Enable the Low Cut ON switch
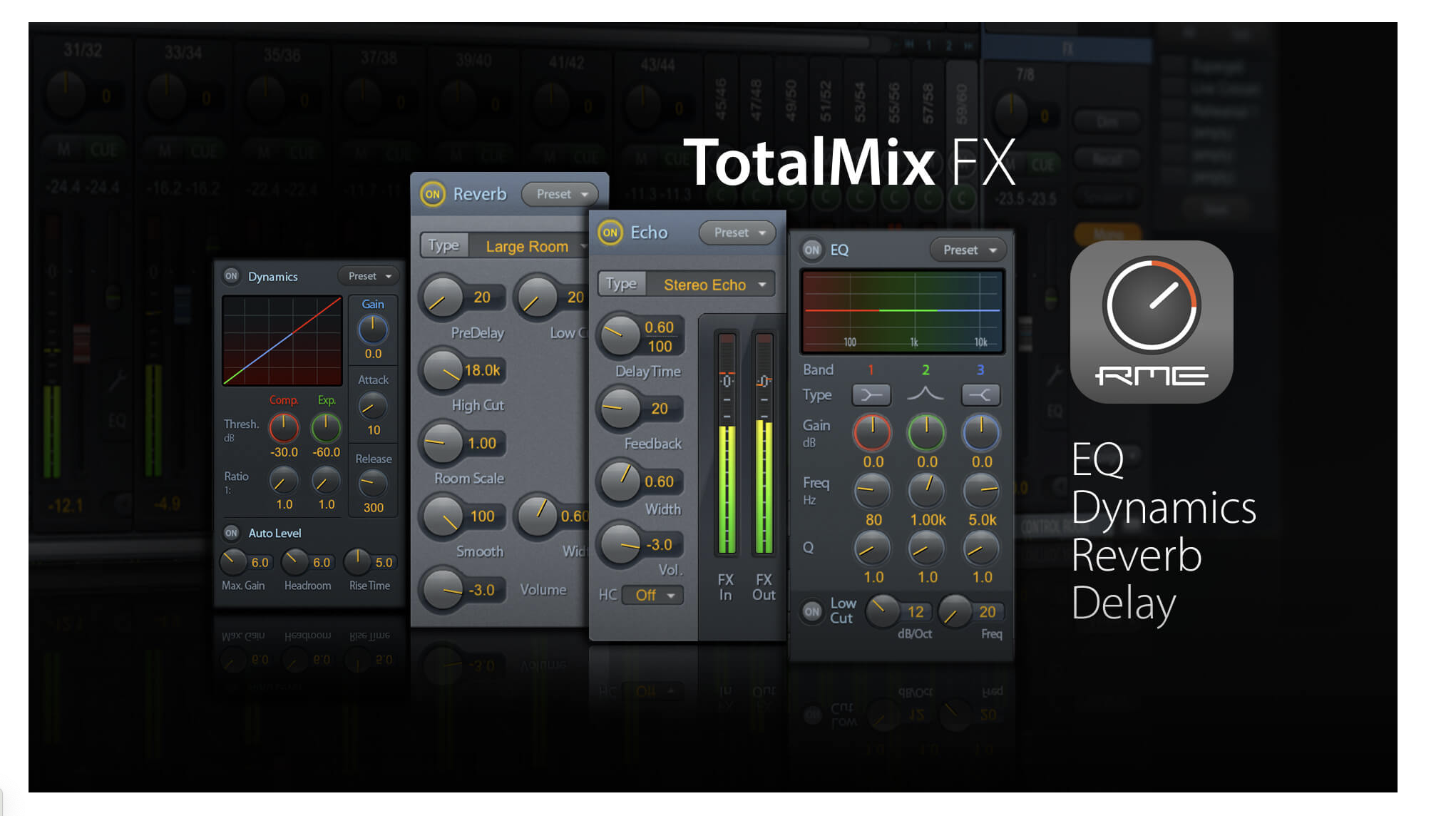 (811, 611)
